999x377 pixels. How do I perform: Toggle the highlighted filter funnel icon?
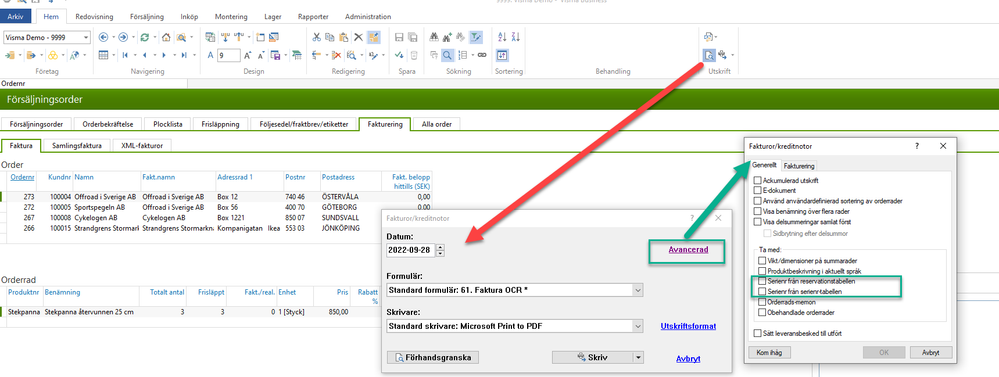(476, 38)
